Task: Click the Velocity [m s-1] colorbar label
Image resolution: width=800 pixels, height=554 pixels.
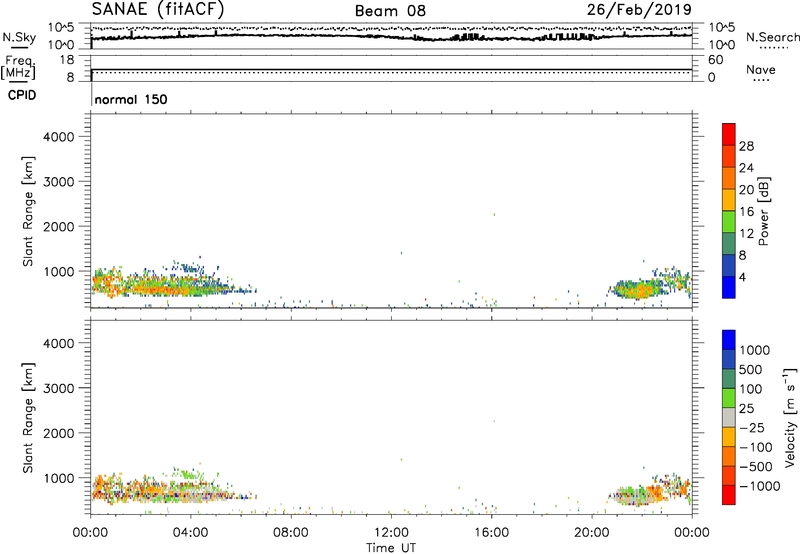Action: tap(790, 417)
